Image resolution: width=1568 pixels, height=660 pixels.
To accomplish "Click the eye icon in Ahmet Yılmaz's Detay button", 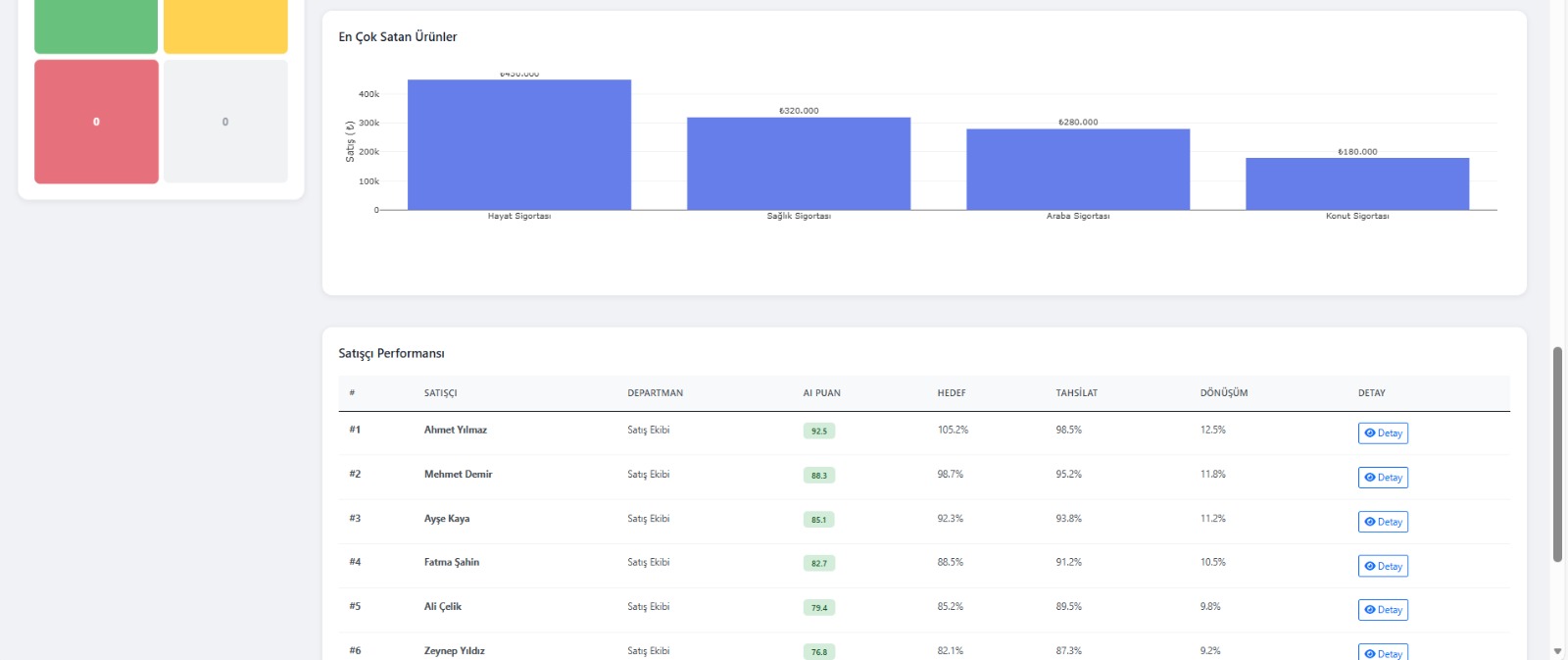I will (1370, 433).
